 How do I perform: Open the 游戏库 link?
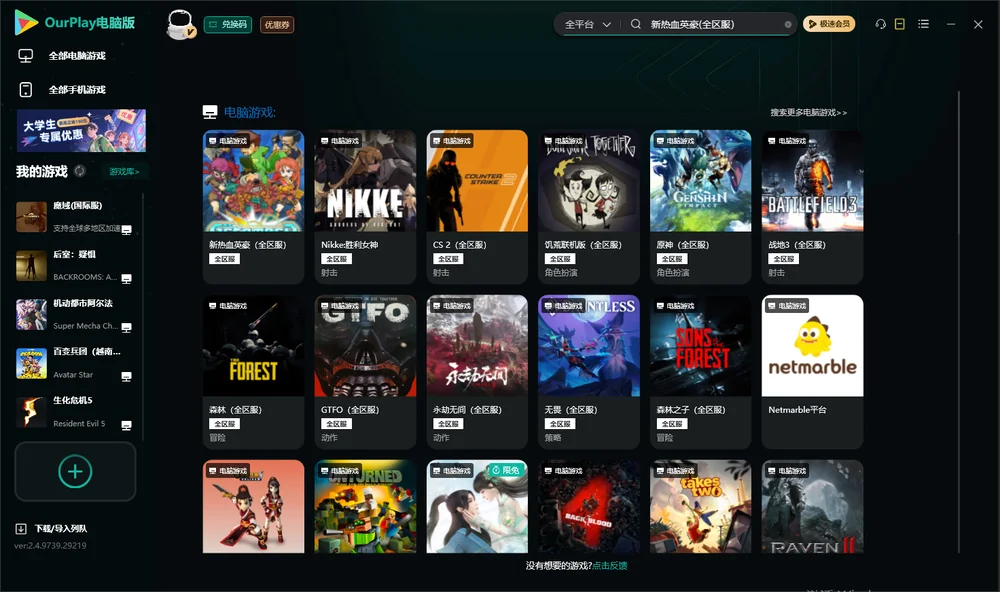(124, 172)
